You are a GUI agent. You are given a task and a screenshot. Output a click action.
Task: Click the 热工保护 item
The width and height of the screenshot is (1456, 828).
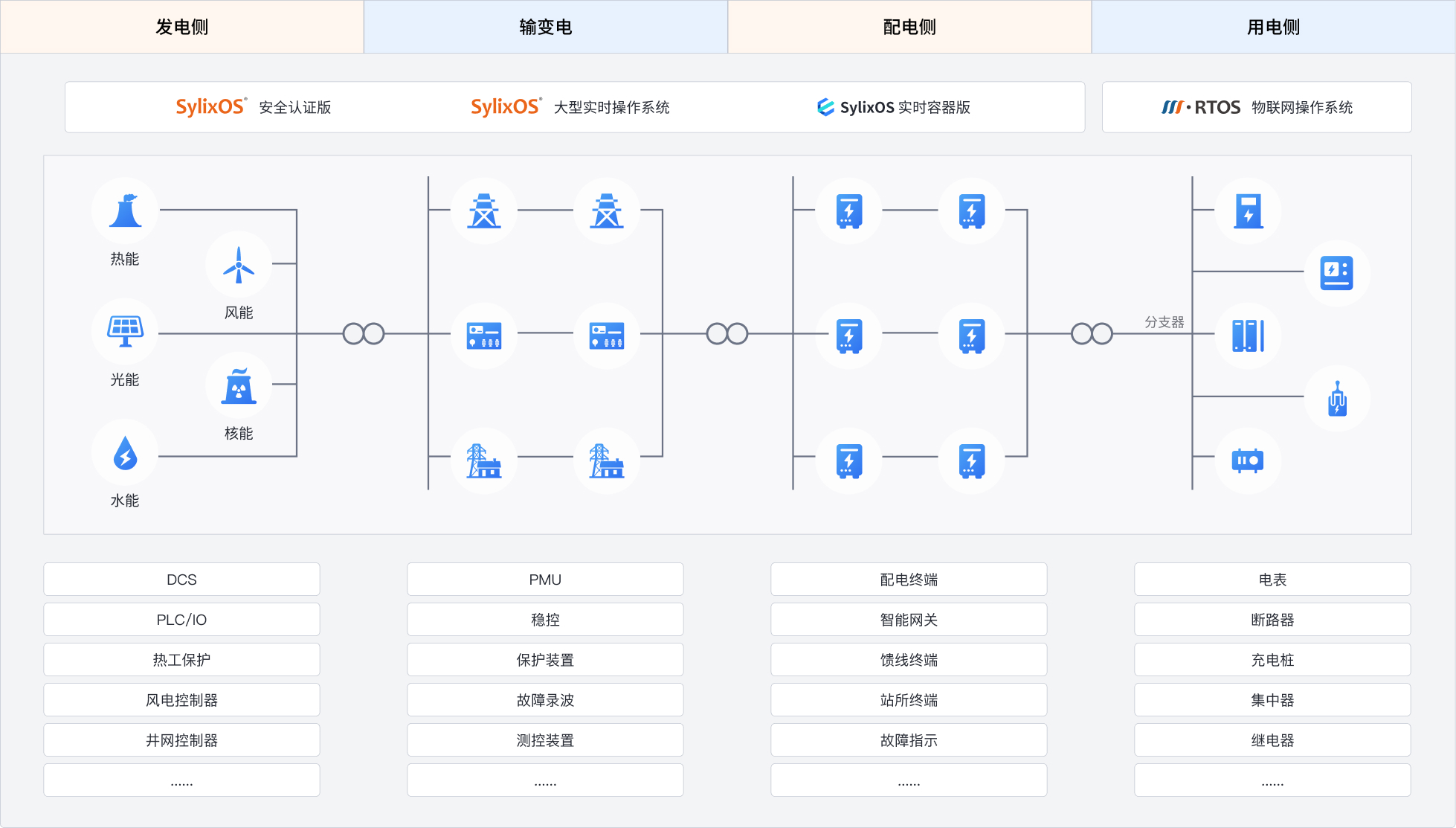coord(181,660)
